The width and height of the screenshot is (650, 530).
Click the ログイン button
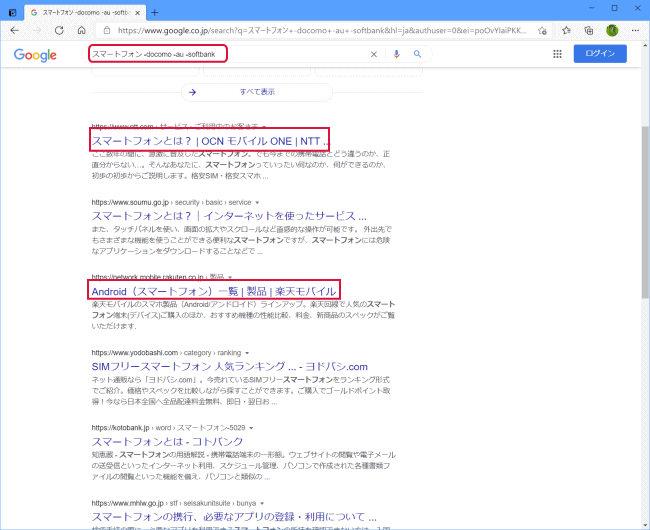(x=600, y=53)
